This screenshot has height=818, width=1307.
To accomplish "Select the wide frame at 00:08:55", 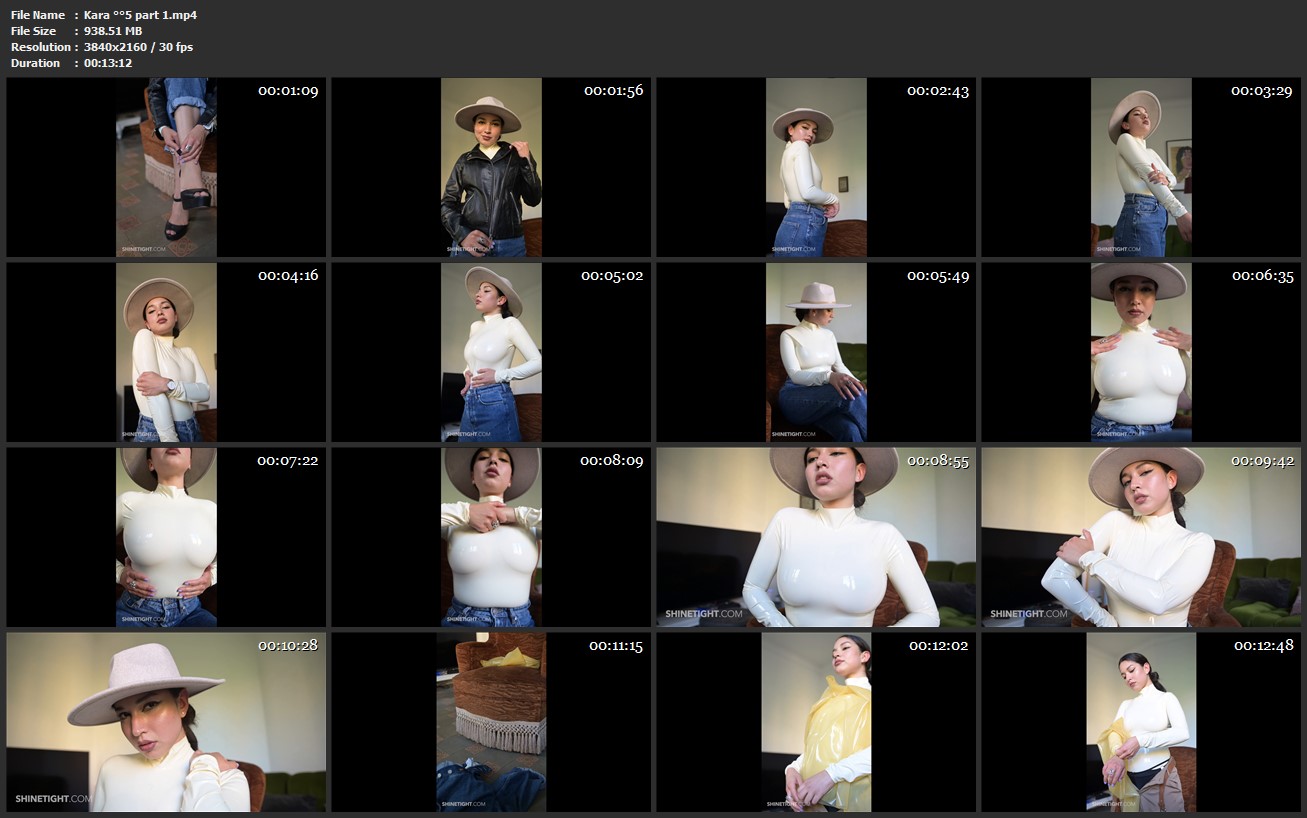I will click(816, 537).
